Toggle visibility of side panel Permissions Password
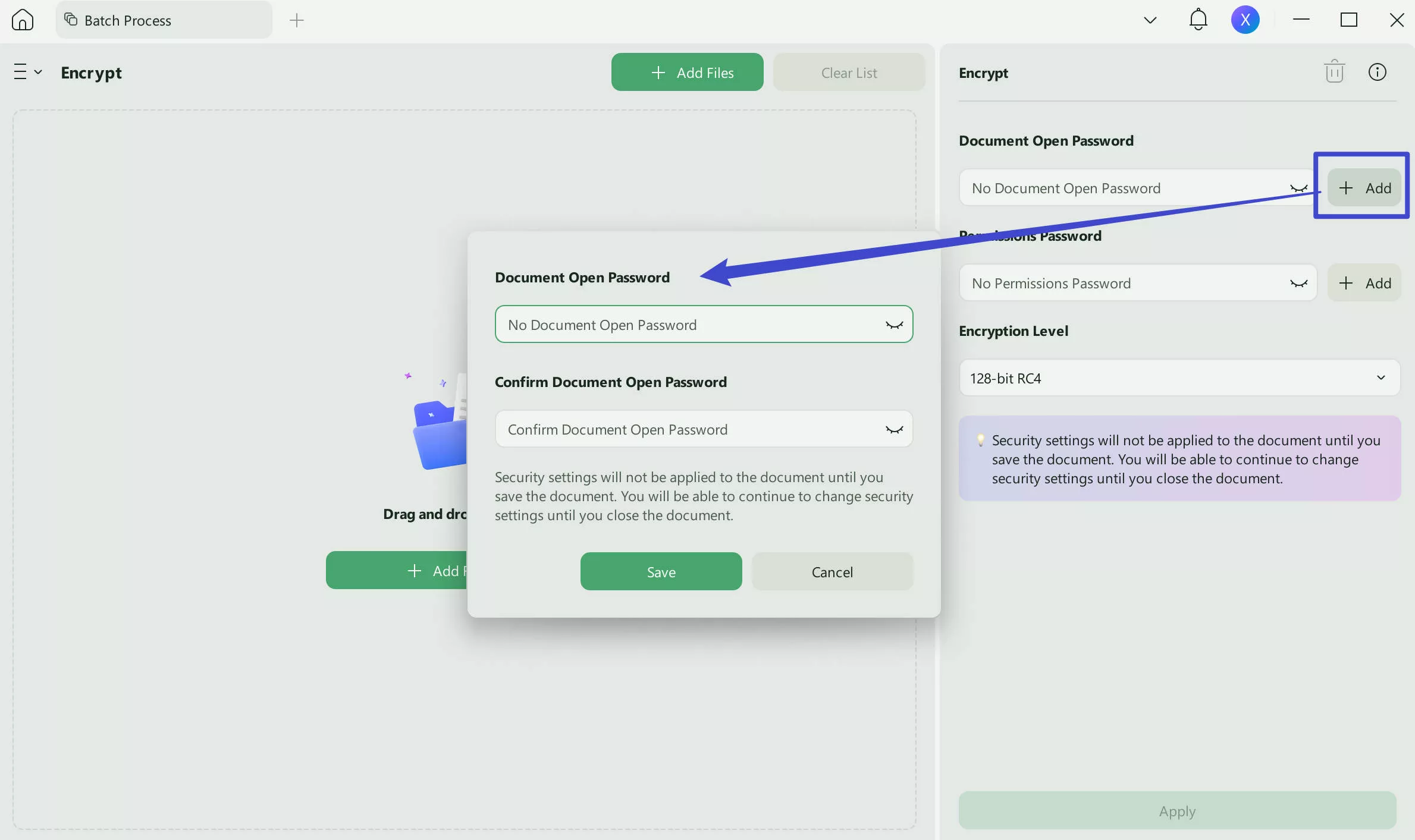The width and height of the screenshot is (1415, 840). click(1298, 284)
